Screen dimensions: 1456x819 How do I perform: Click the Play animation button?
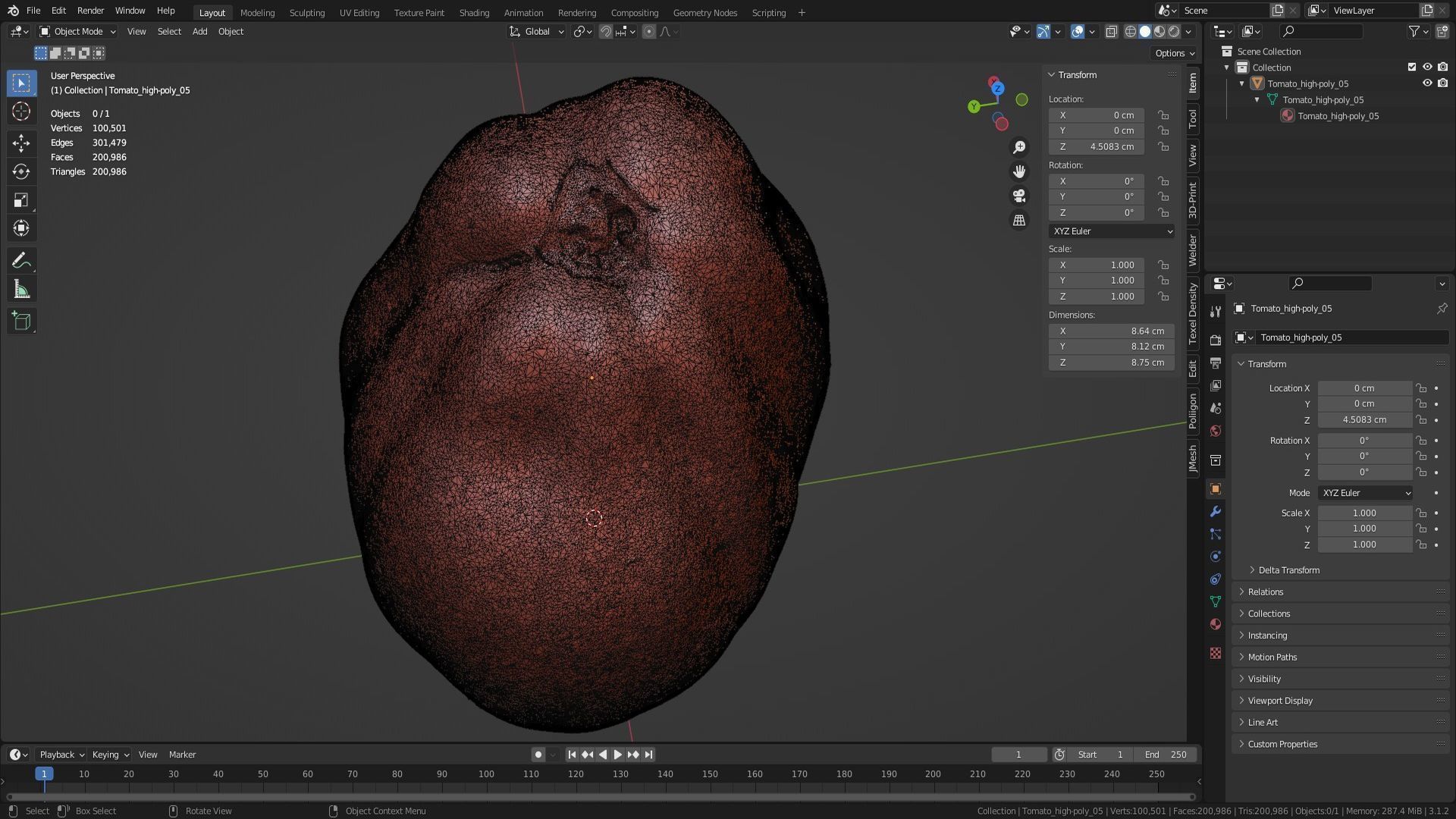[617, 755]
